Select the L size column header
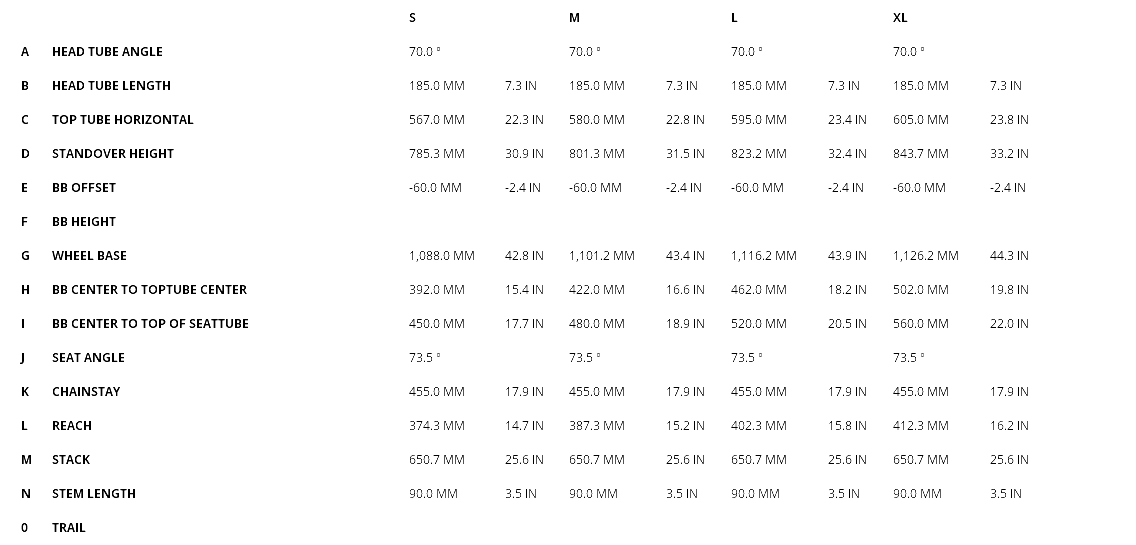Image resolution: width=1136 pixels, height=545 pixels. (x=735, y=18)
